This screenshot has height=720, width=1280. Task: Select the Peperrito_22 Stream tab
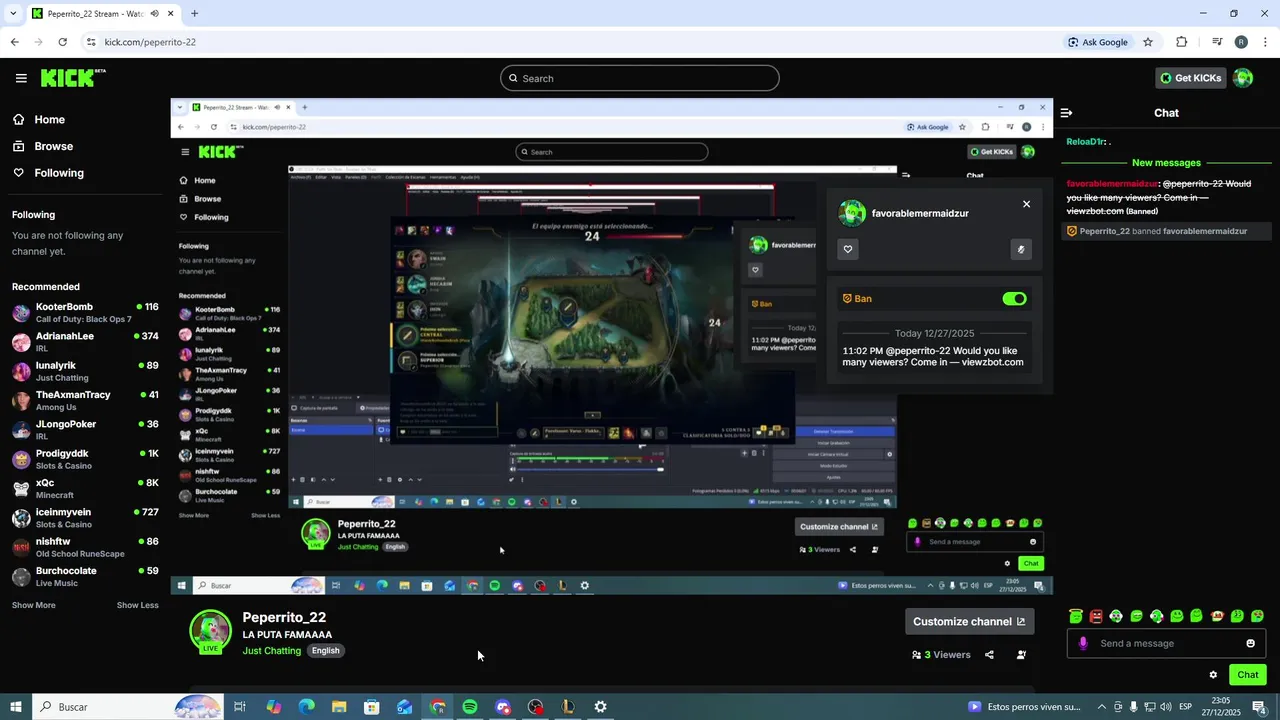102,14
